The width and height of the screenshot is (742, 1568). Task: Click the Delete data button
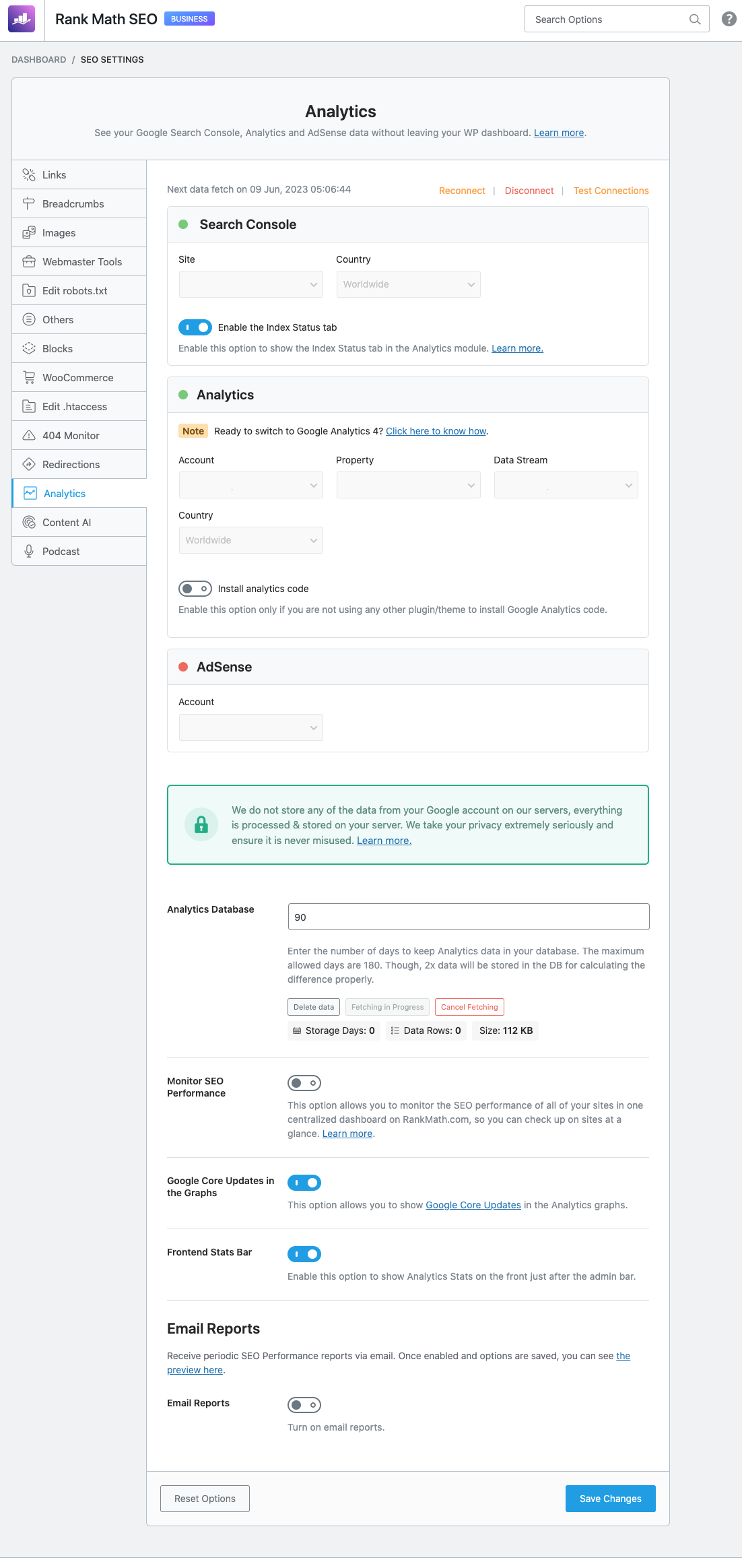click(x=314, y=1007)
